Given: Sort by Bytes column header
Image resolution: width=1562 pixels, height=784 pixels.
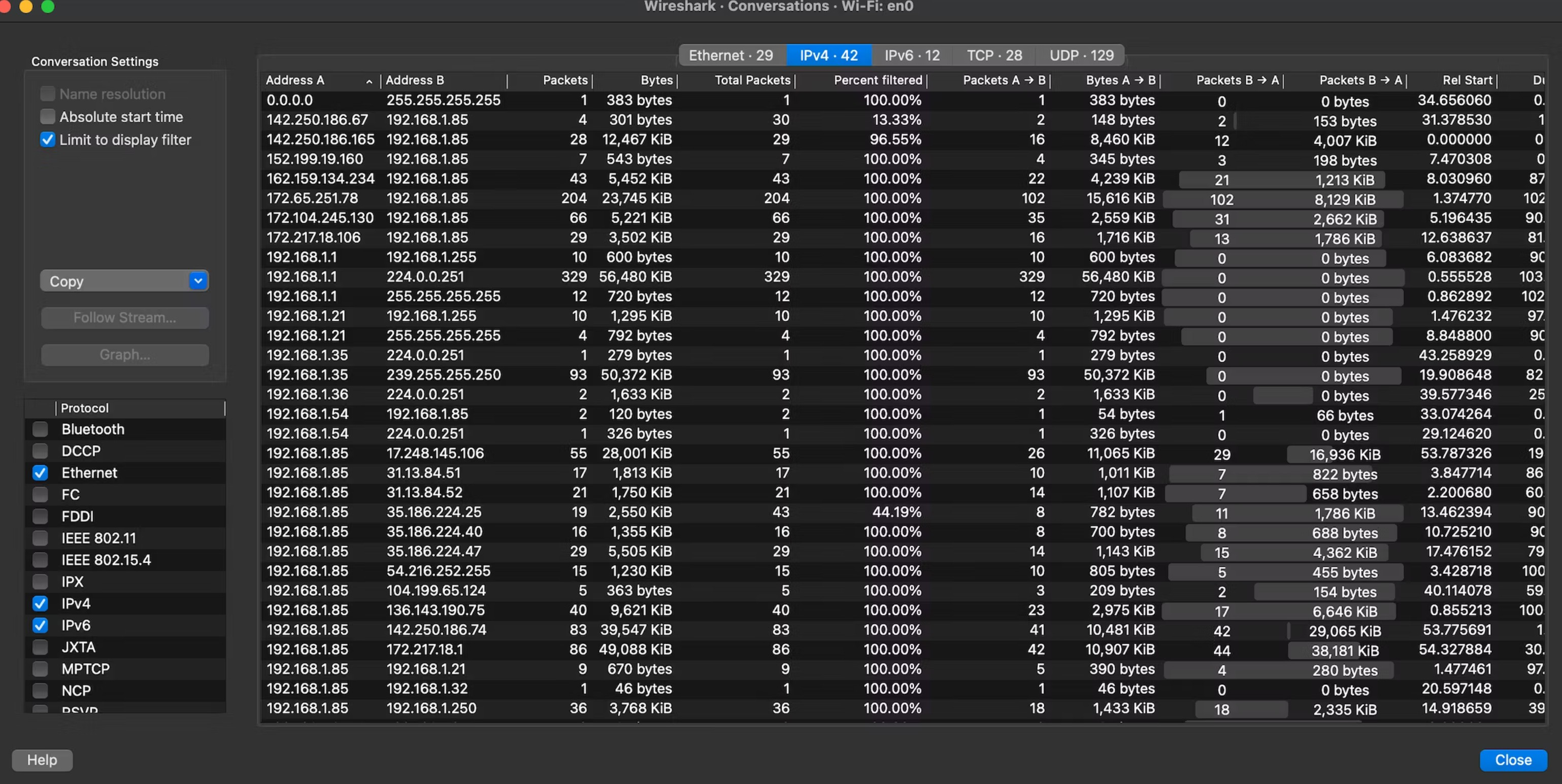Looking at the screenshot, I should pos(635,81).
